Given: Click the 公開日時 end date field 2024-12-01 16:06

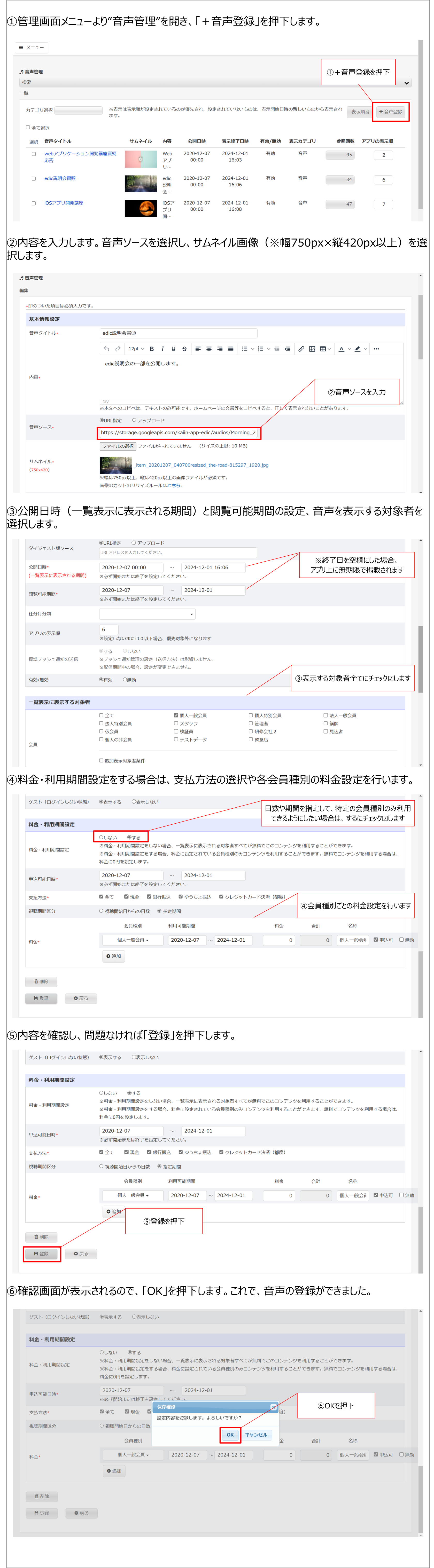Looking at the screenshot, I should pyautogui.click(x=214, y=567).
